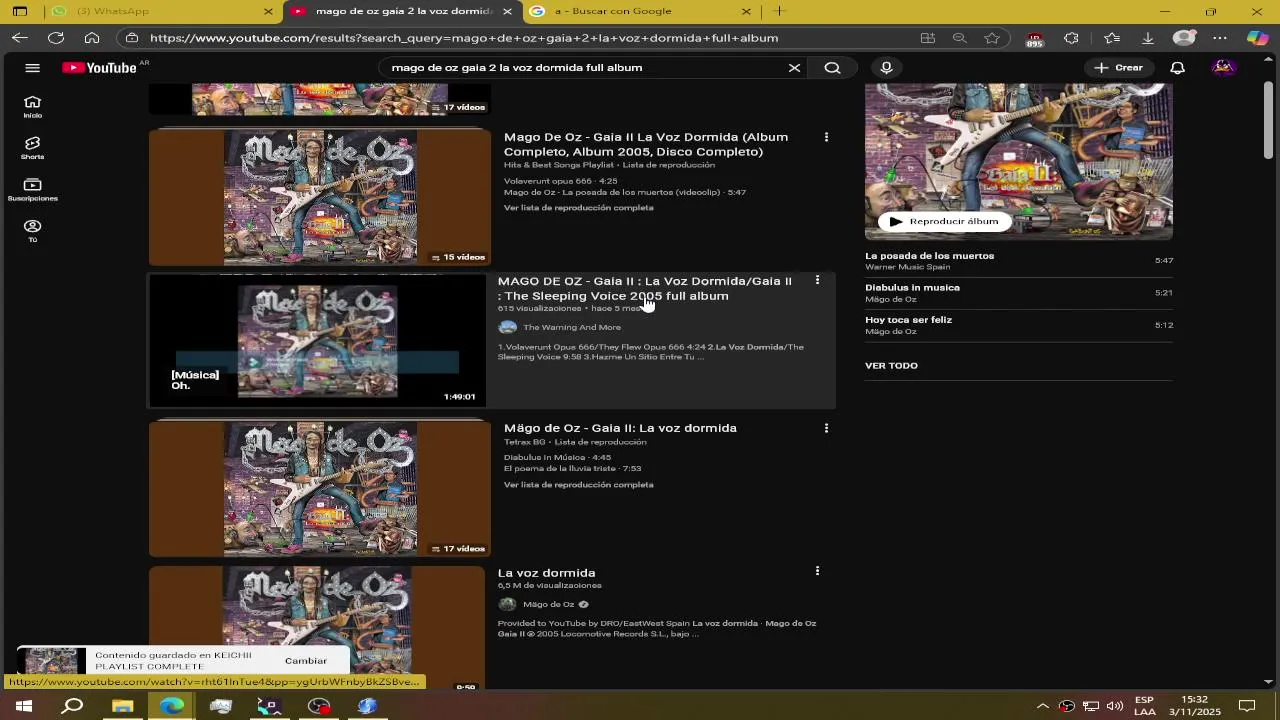This screenshot has height=720, width=1280.
Task: Open options for Mägo de Oz La voz dormida playlist
Action: (826, 428)
